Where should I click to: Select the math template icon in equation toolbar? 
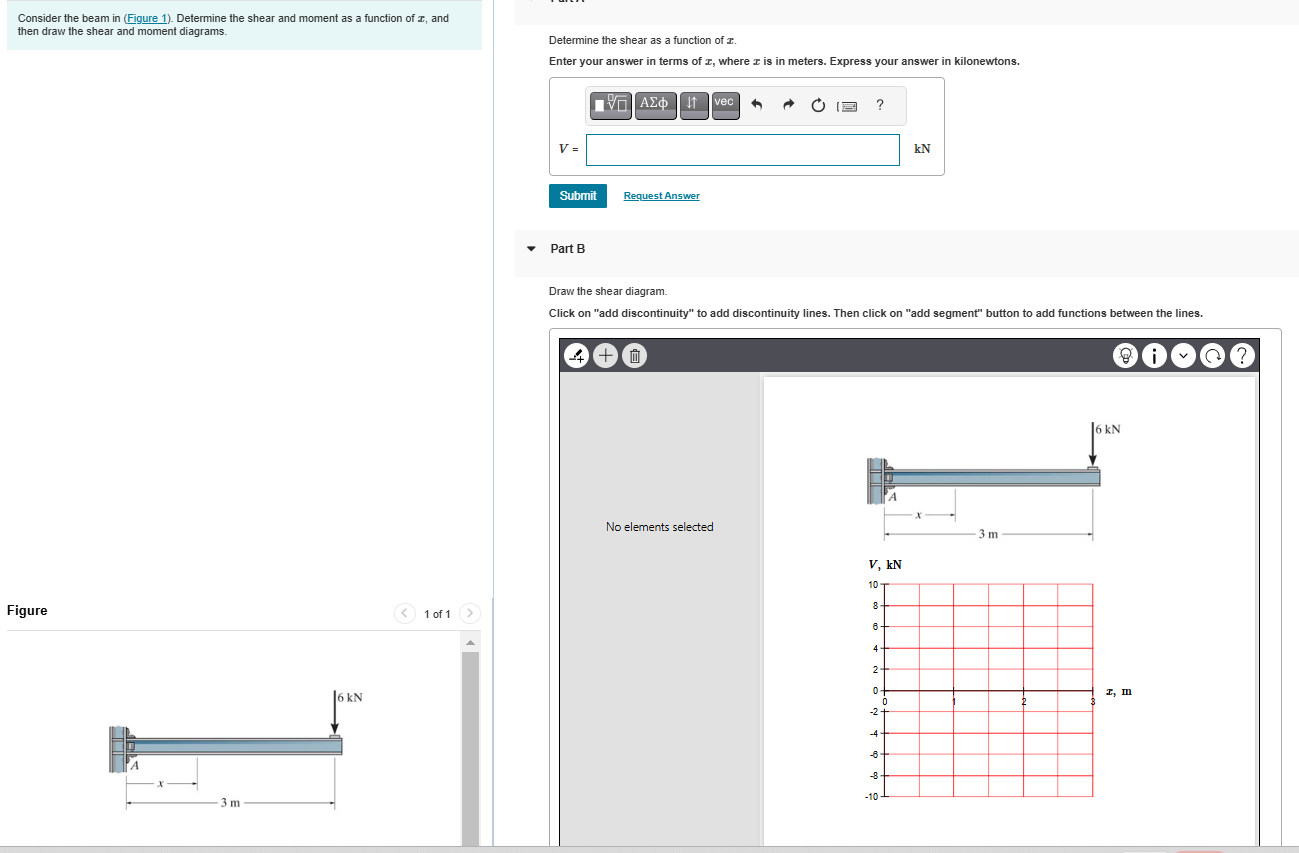pos(610,105)
